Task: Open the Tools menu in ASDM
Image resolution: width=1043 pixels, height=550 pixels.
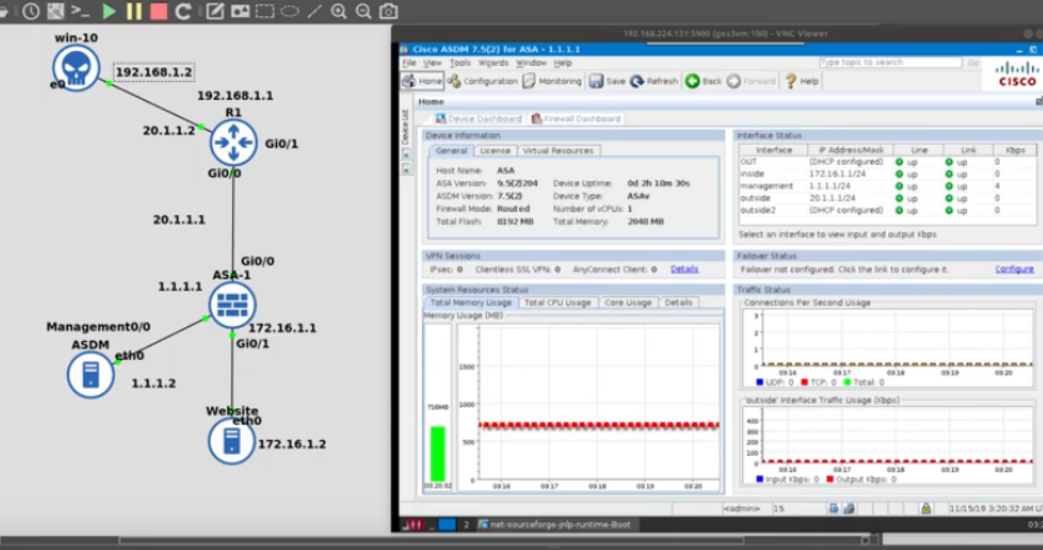Action: tap(459, 63)
